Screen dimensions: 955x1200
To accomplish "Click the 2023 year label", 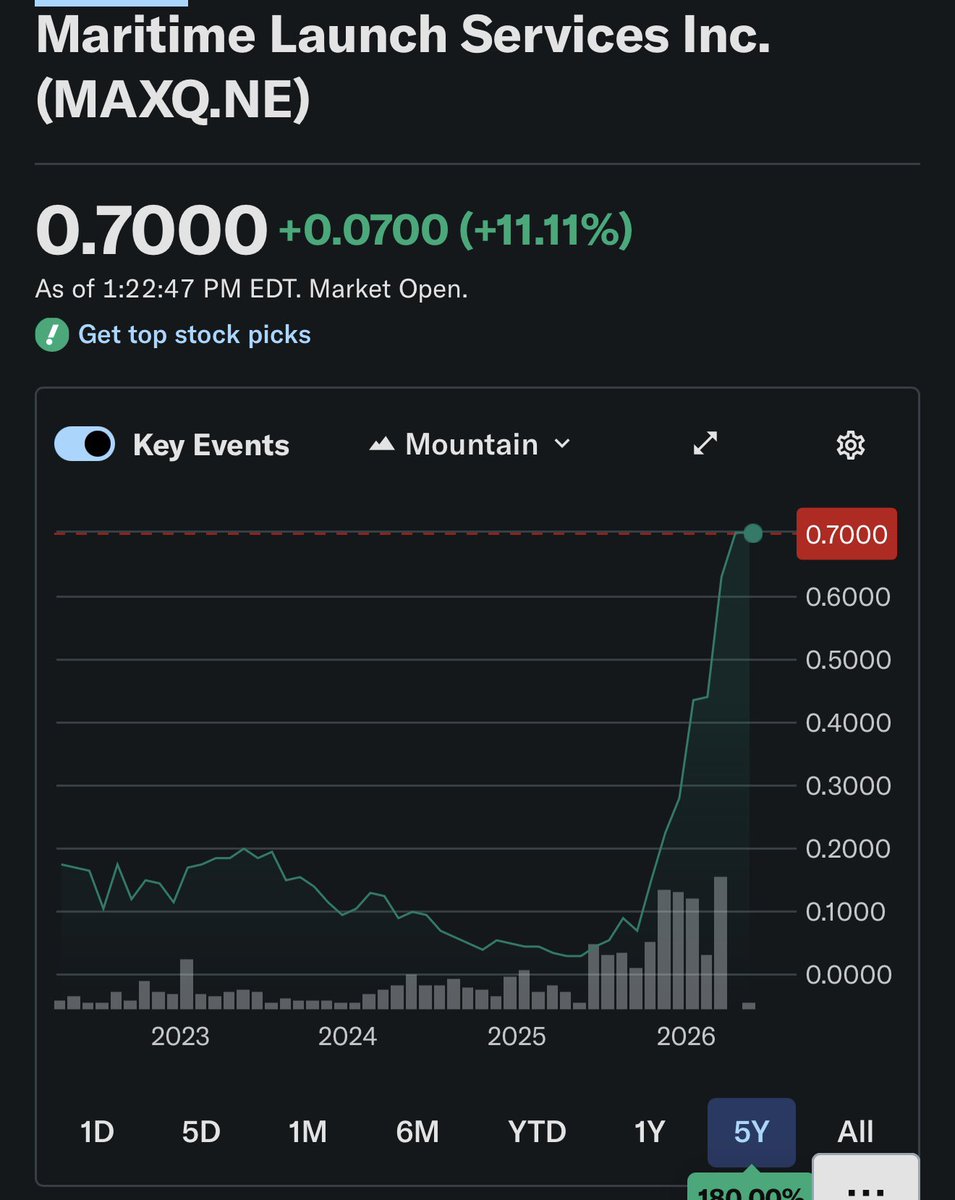I will pos(180,1036).
